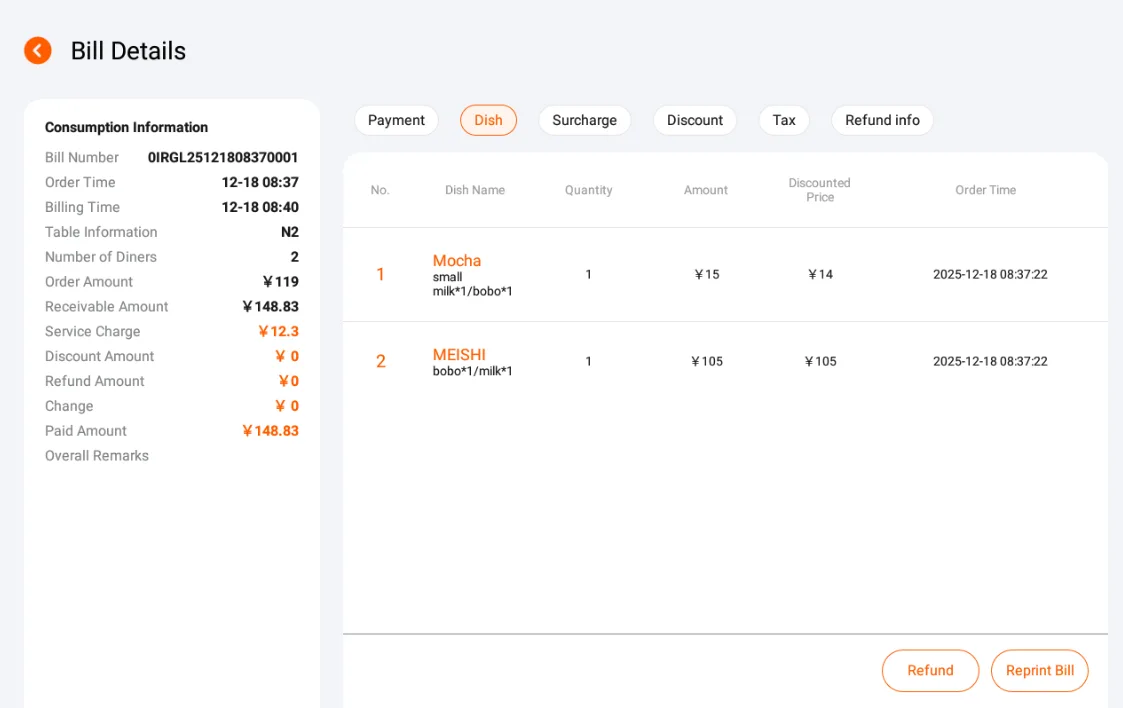Open the Surcharge tab
This screenshot has width=1123, height=708.
584,120
